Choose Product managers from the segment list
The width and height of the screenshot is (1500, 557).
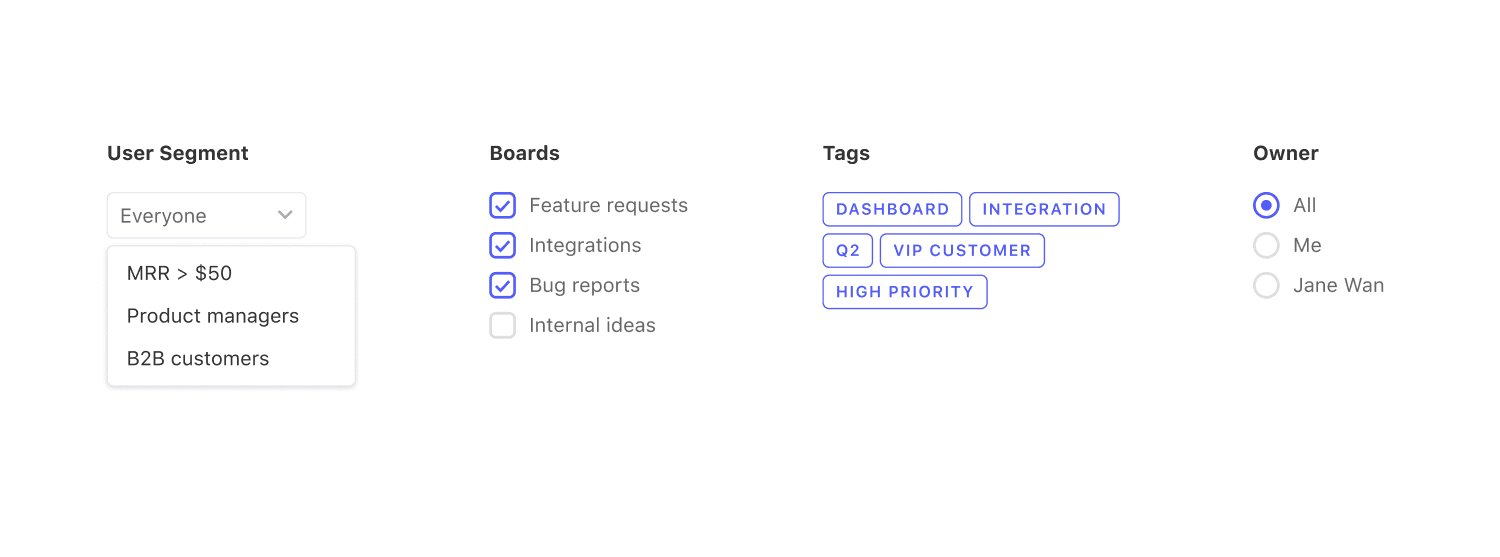coord(213,316)
